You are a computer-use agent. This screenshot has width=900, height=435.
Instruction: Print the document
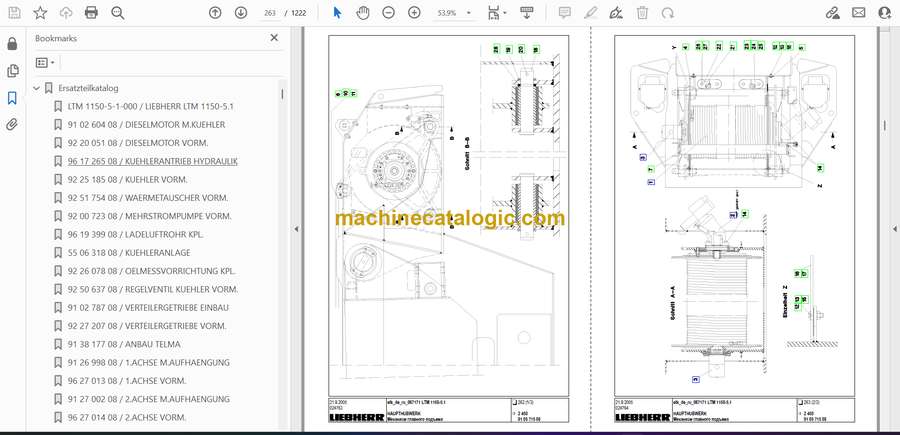[91, 13]
